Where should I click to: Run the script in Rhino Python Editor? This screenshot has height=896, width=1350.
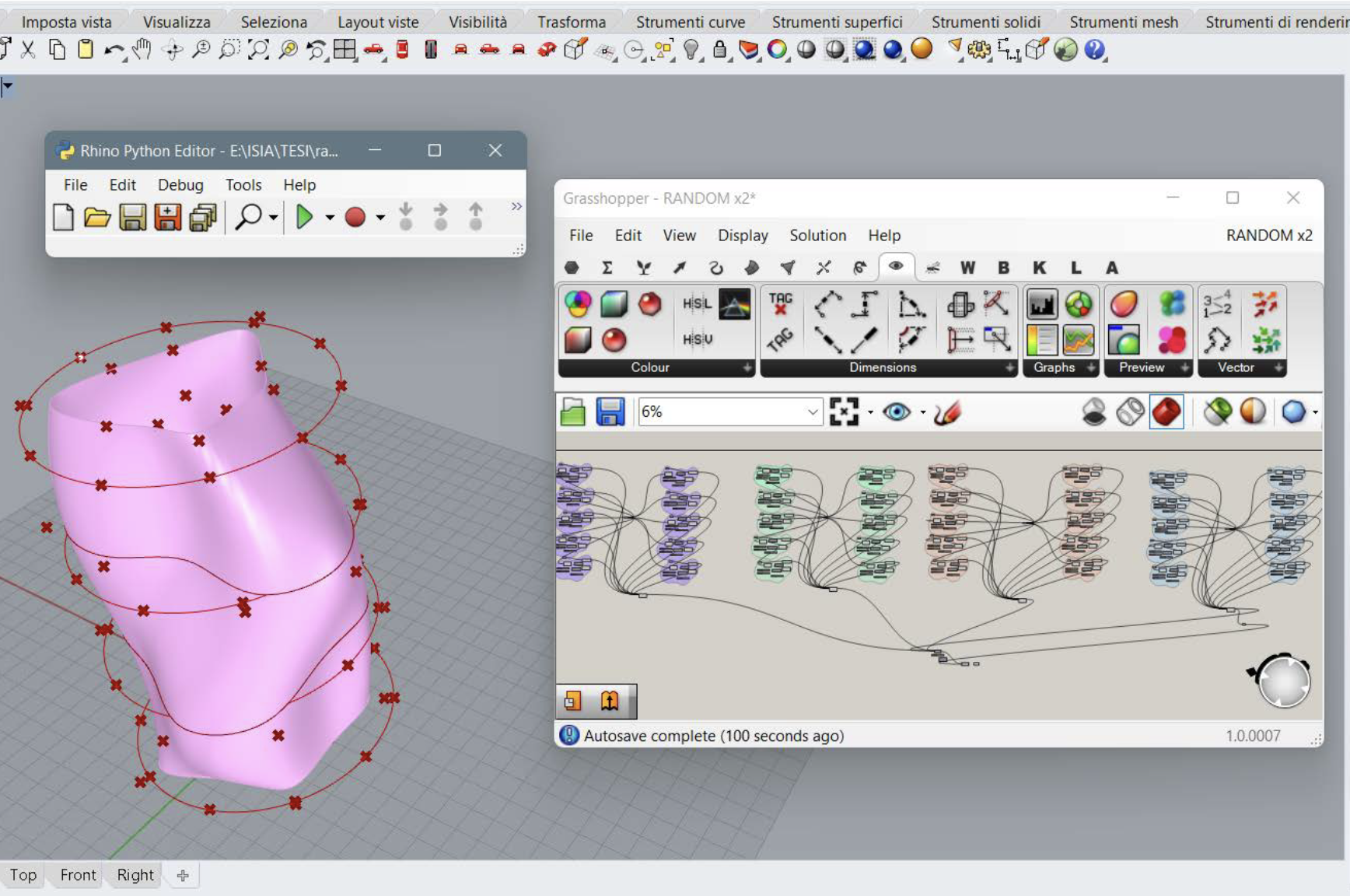305,218
